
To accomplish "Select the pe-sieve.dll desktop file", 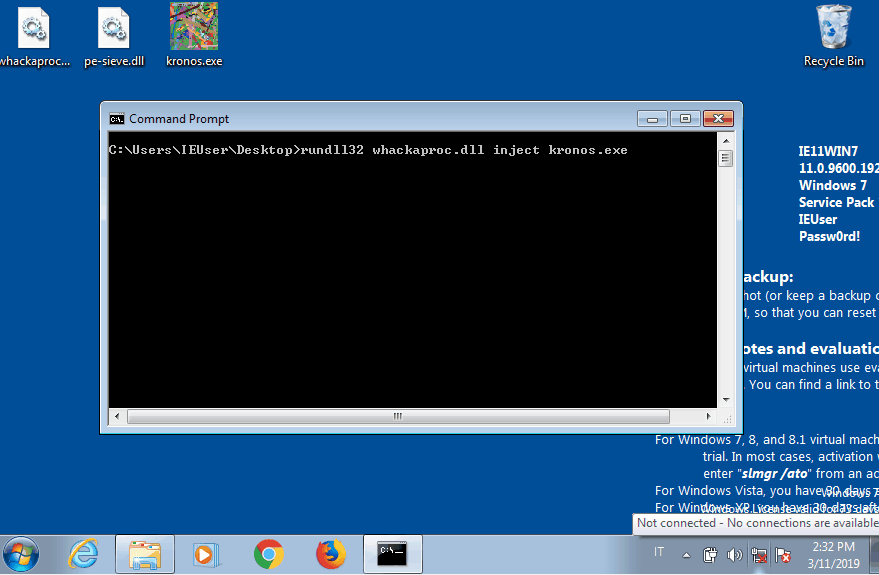I will [x=114, y=37].
